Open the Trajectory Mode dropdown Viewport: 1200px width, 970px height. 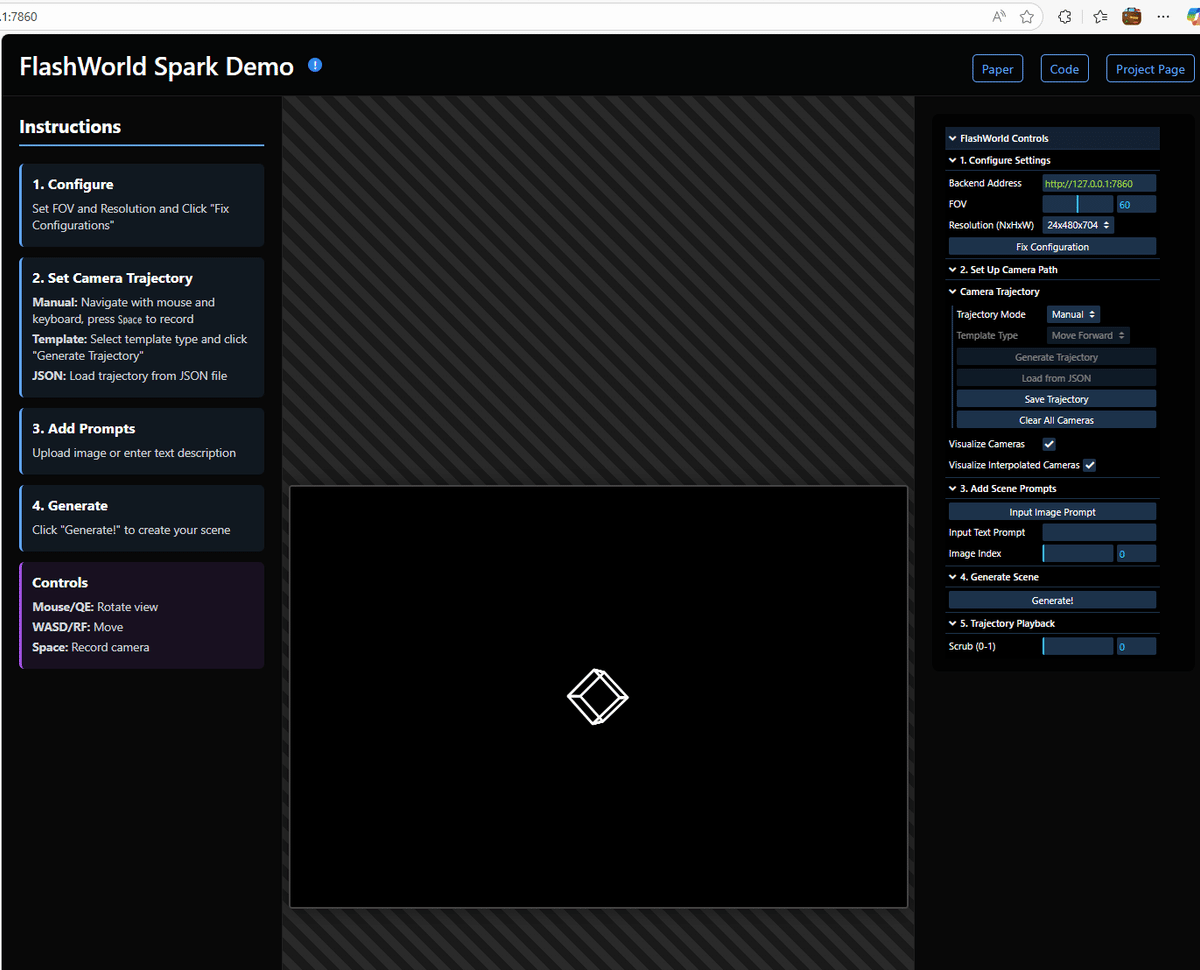pyautogui.click(x=1073, y=313)
